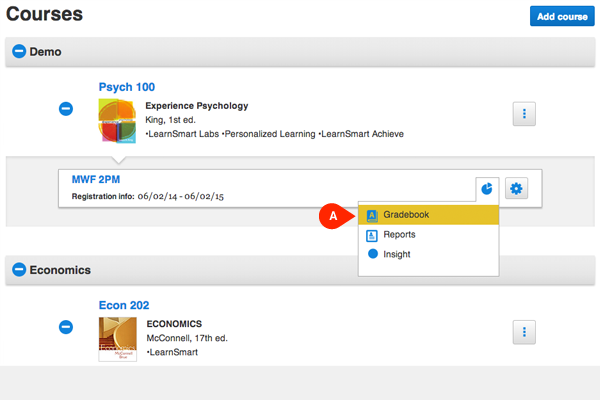Screen dimensions: 600x400
Task: Collapse the Psych 100 course row
Action: (66, 109)
